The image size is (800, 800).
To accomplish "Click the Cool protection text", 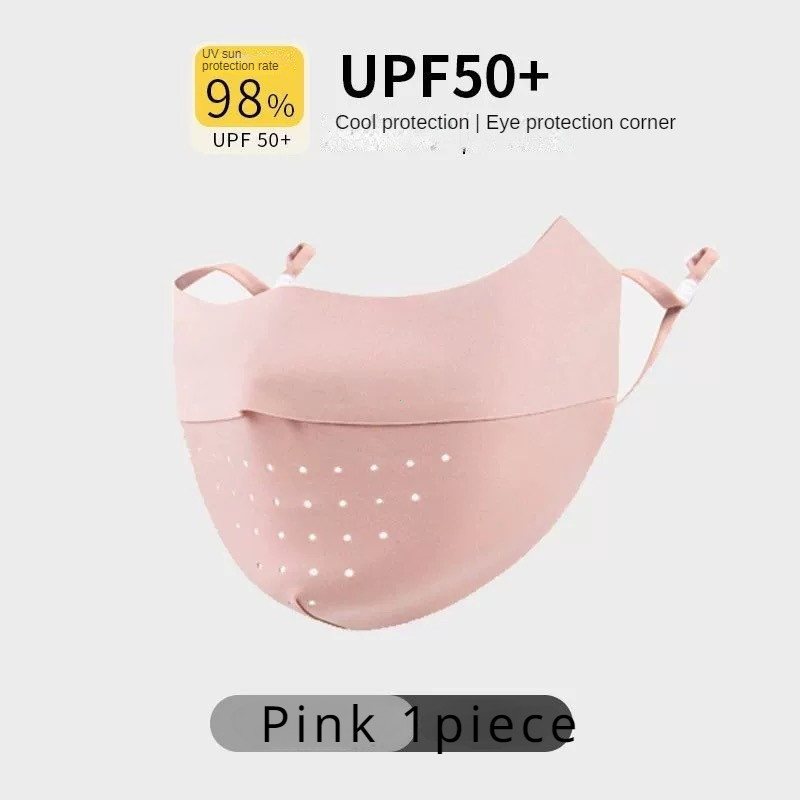I will [402, 122].
